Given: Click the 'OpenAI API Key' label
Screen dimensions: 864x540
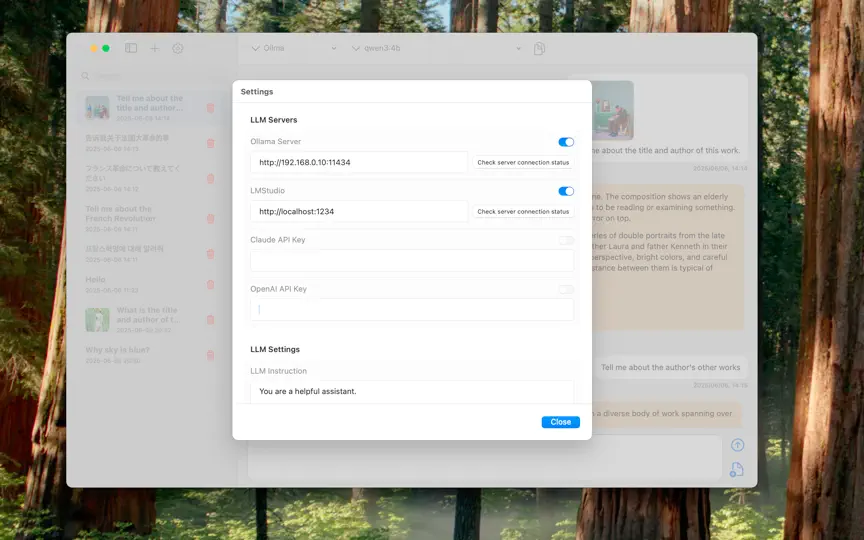Looking at the screenshot, I should pos(278,289).
